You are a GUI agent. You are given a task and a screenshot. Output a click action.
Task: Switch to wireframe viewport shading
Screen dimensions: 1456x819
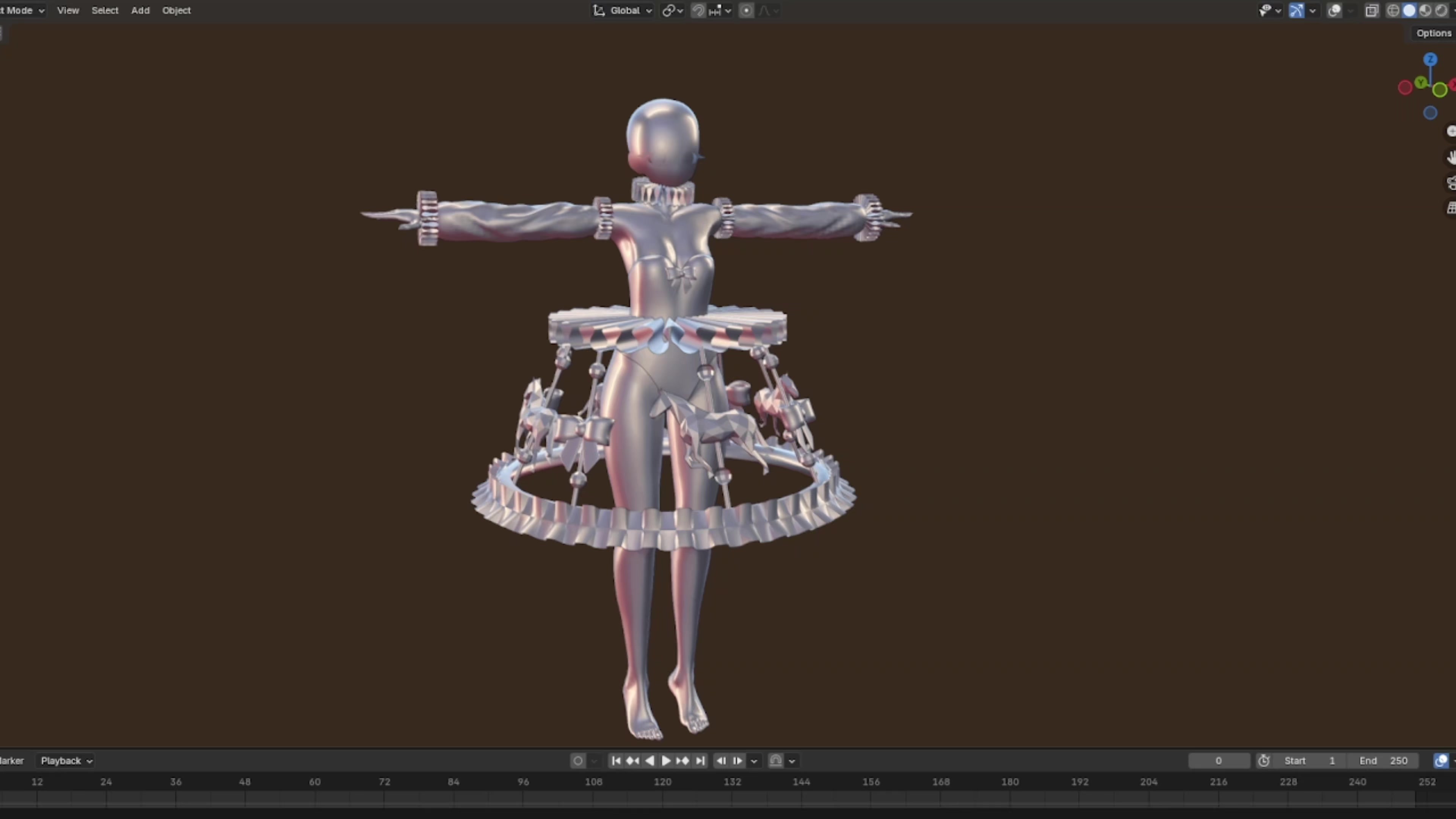(1393, 10)
